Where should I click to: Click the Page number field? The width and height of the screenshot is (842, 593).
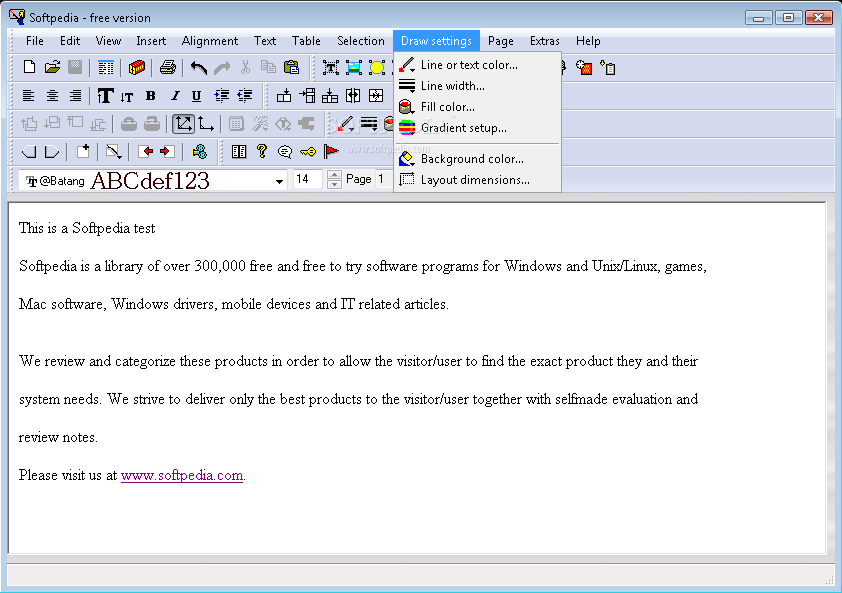click(384, 179)
